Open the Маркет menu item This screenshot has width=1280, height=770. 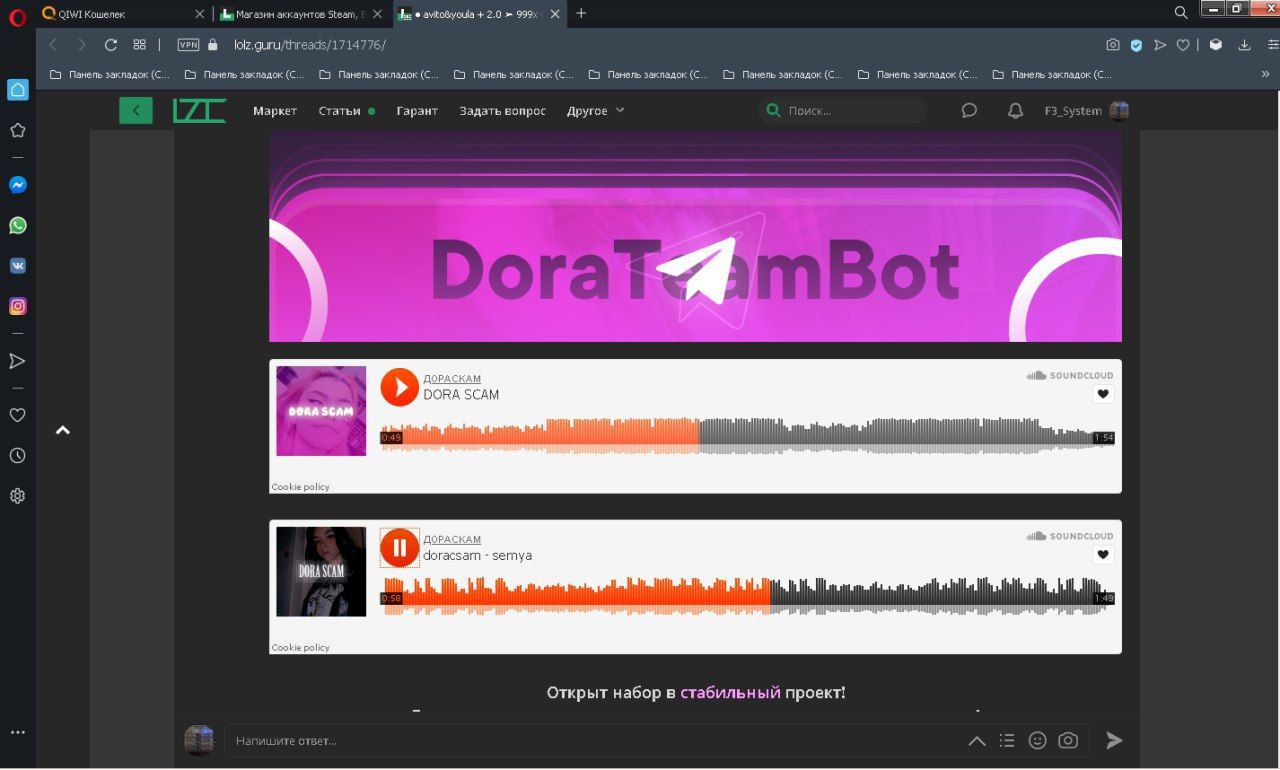click(275, 111)
